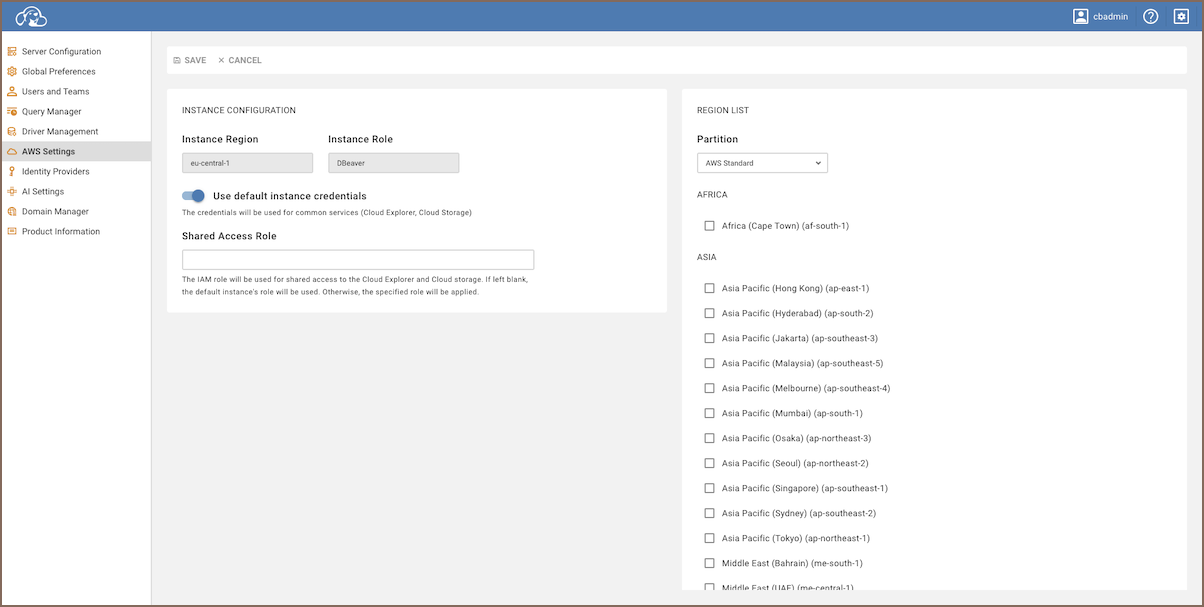The image size is (1204, 607).
Task: Open the settings gear icon in header
Action: tap(1181, 17)
